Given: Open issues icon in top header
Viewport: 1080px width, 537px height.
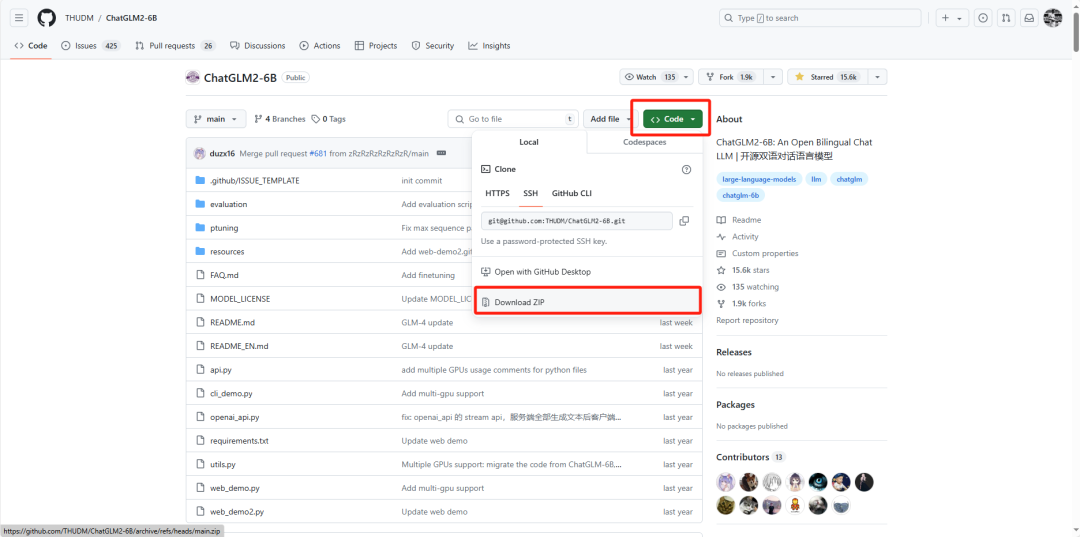Looking at the screenshot, I should coord(983,19).
